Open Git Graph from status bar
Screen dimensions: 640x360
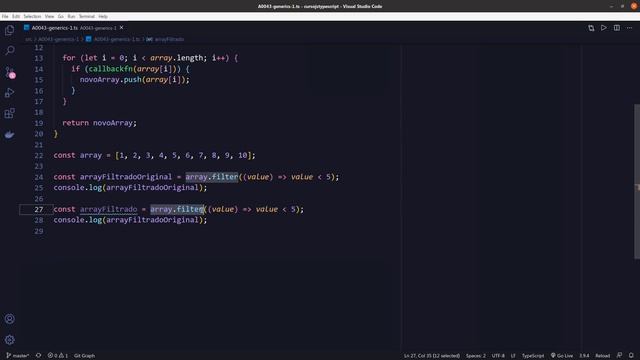click(84, 356)
